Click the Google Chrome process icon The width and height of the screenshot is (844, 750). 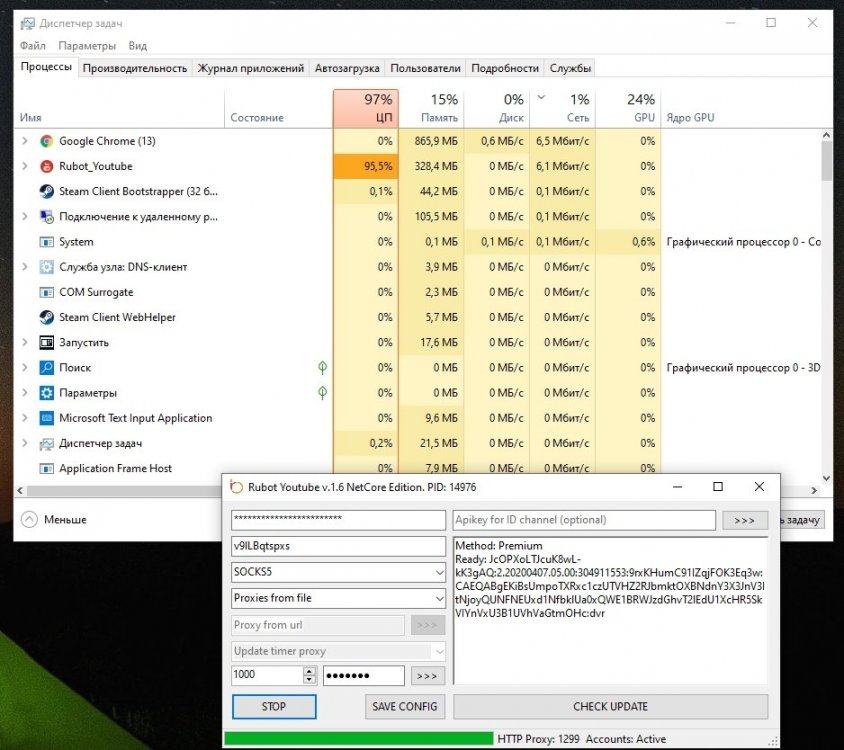(46, 141)
